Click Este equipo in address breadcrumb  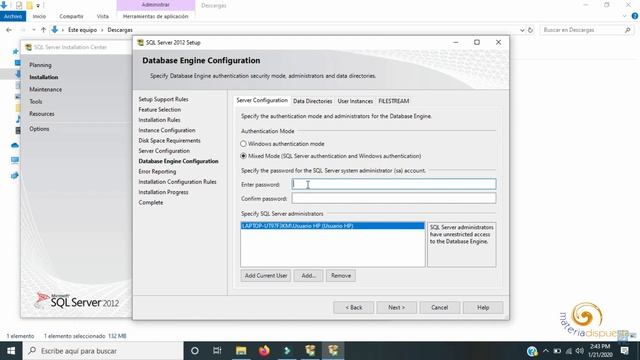[82, 30]
